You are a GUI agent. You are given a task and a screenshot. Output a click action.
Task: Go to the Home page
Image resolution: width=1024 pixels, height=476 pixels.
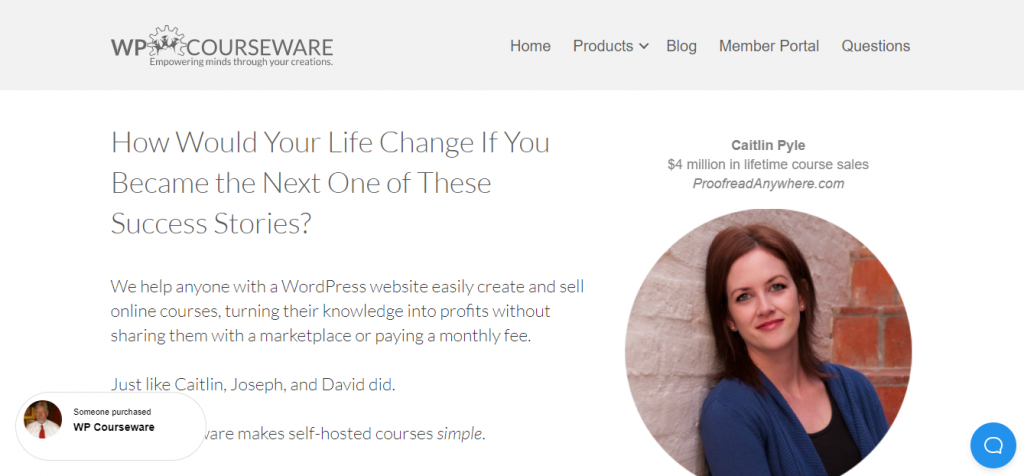[530, 46]
